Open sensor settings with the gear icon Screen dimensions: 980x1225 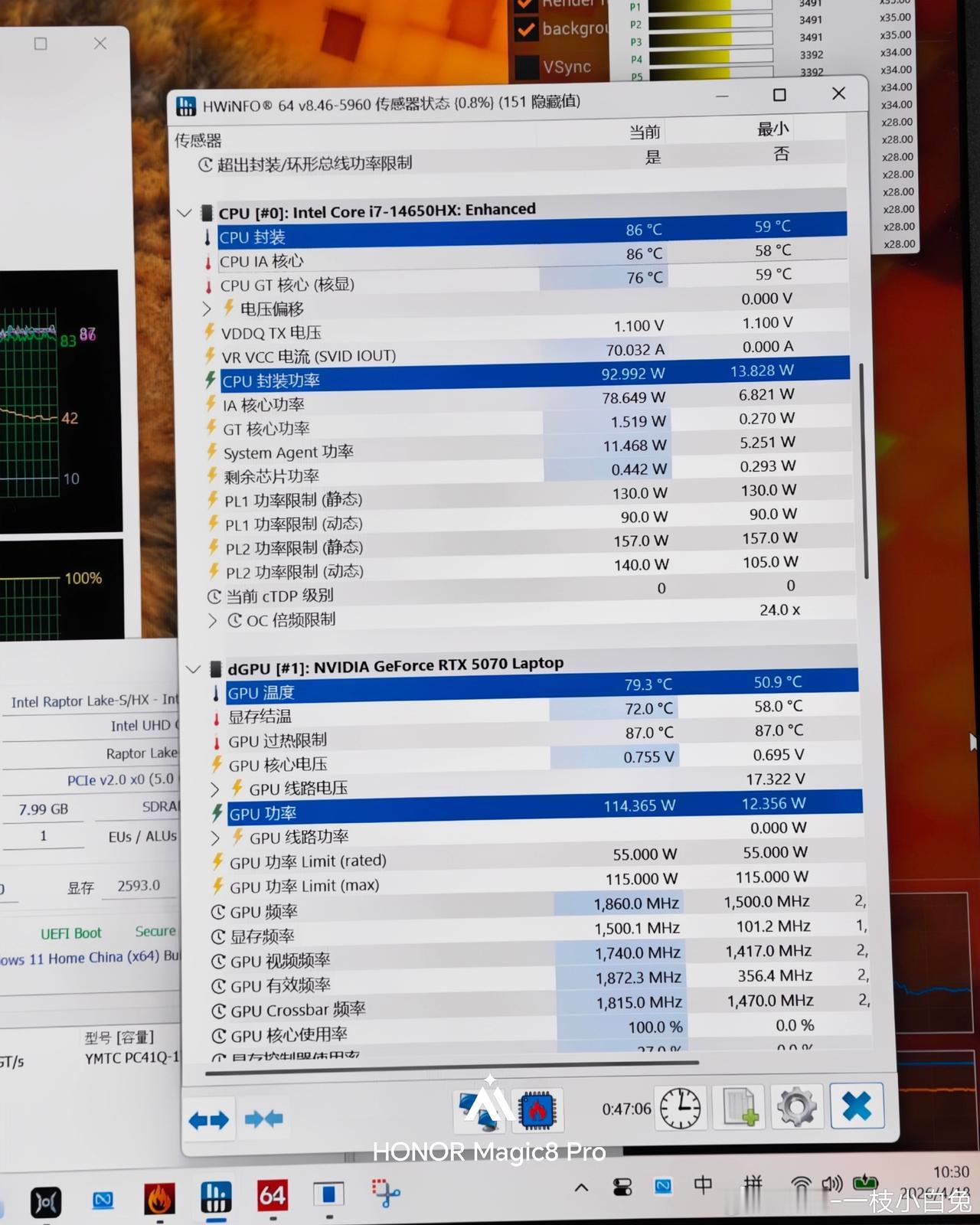(x=796, y=1106)
